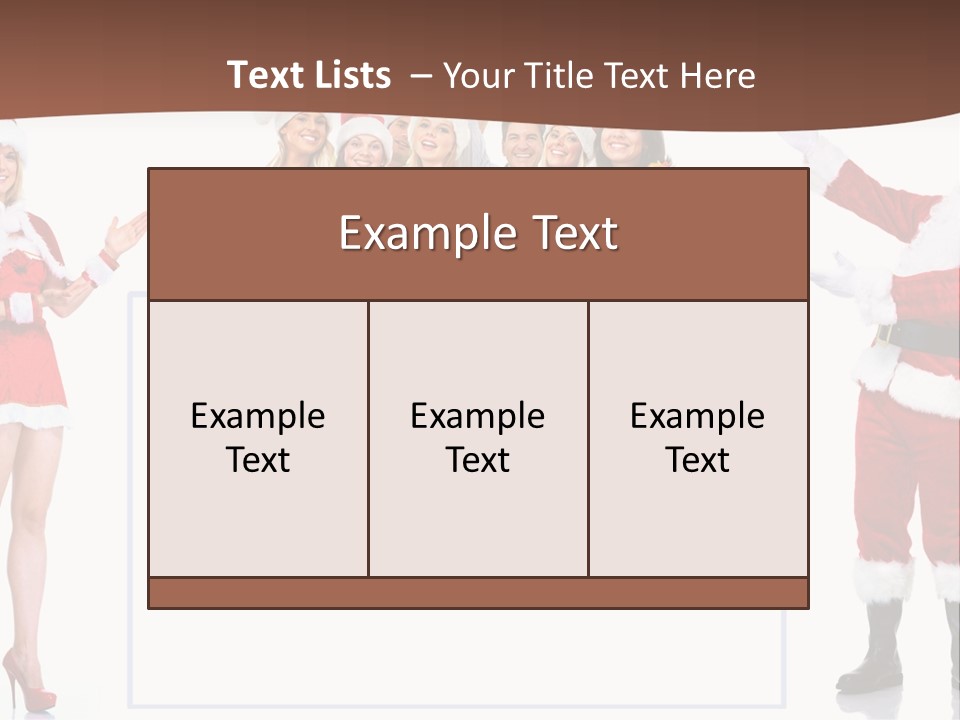960x720 pixels.
Task: Click Santa's black belt
Action: tap(917, 337)
